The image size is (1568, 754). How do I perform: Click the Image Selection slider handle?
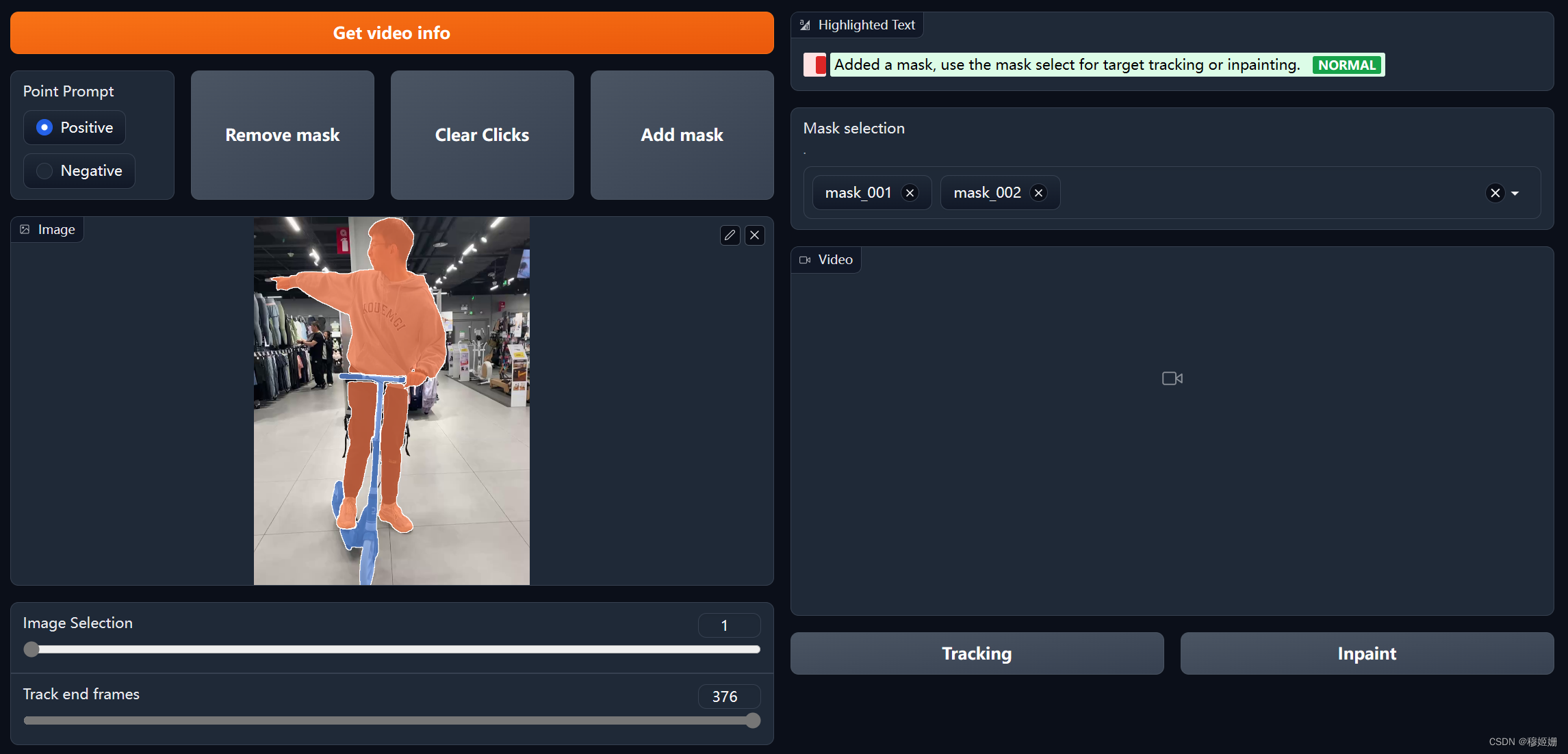pos(31,649)
